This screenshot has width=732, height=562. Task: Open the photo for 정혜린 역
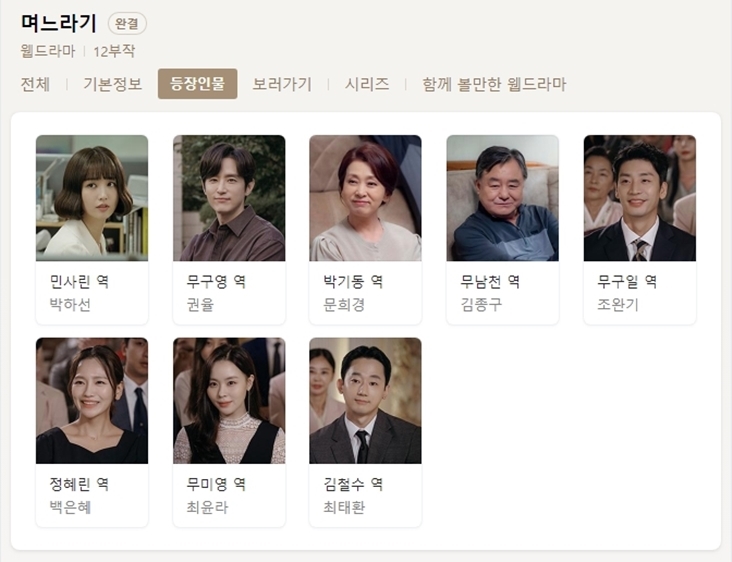click(92, 400)
